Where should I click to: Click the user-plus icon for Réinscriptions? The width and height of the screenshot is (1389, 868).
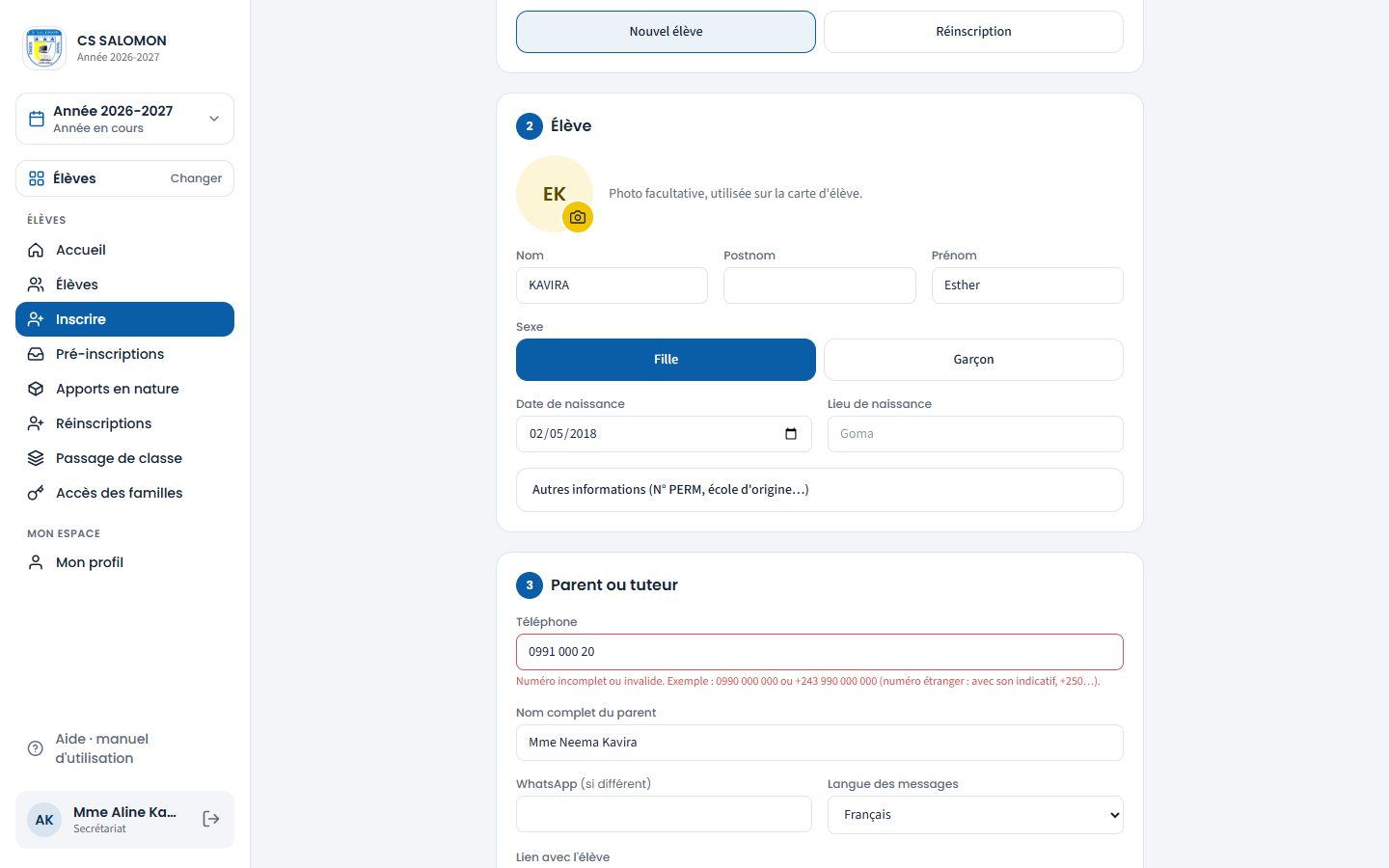click(36, 423)
